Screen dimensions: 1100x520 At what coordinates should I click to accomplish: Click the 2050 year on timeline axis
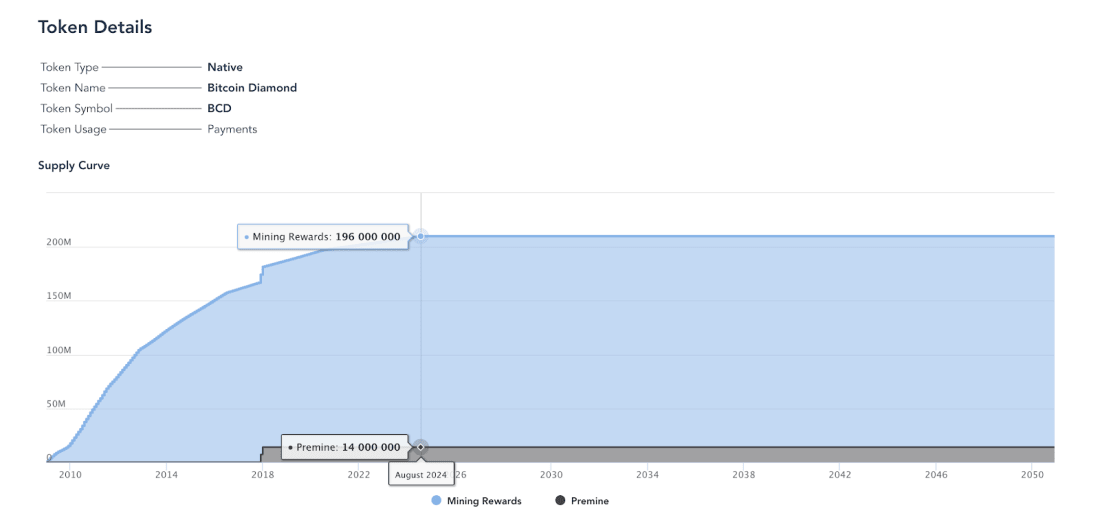point(1034,474)
